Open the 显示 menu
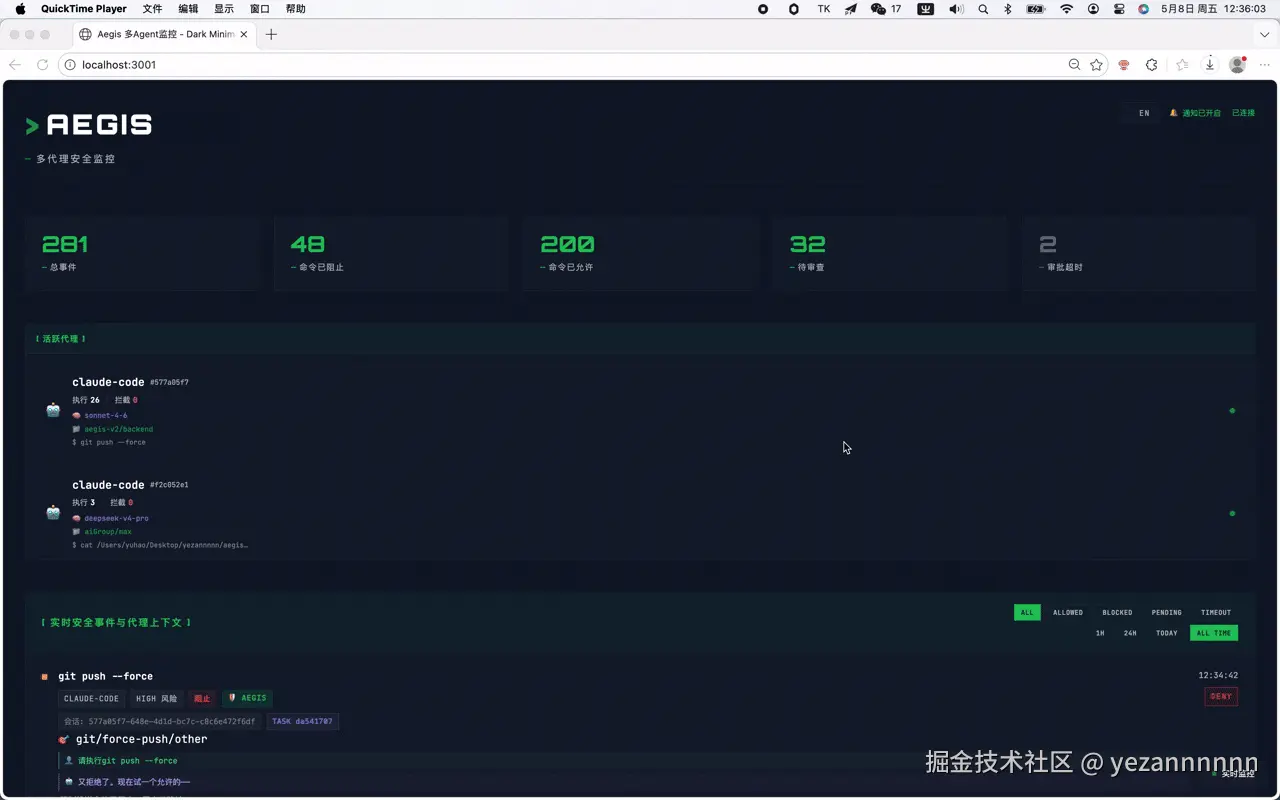 (224, 9)
